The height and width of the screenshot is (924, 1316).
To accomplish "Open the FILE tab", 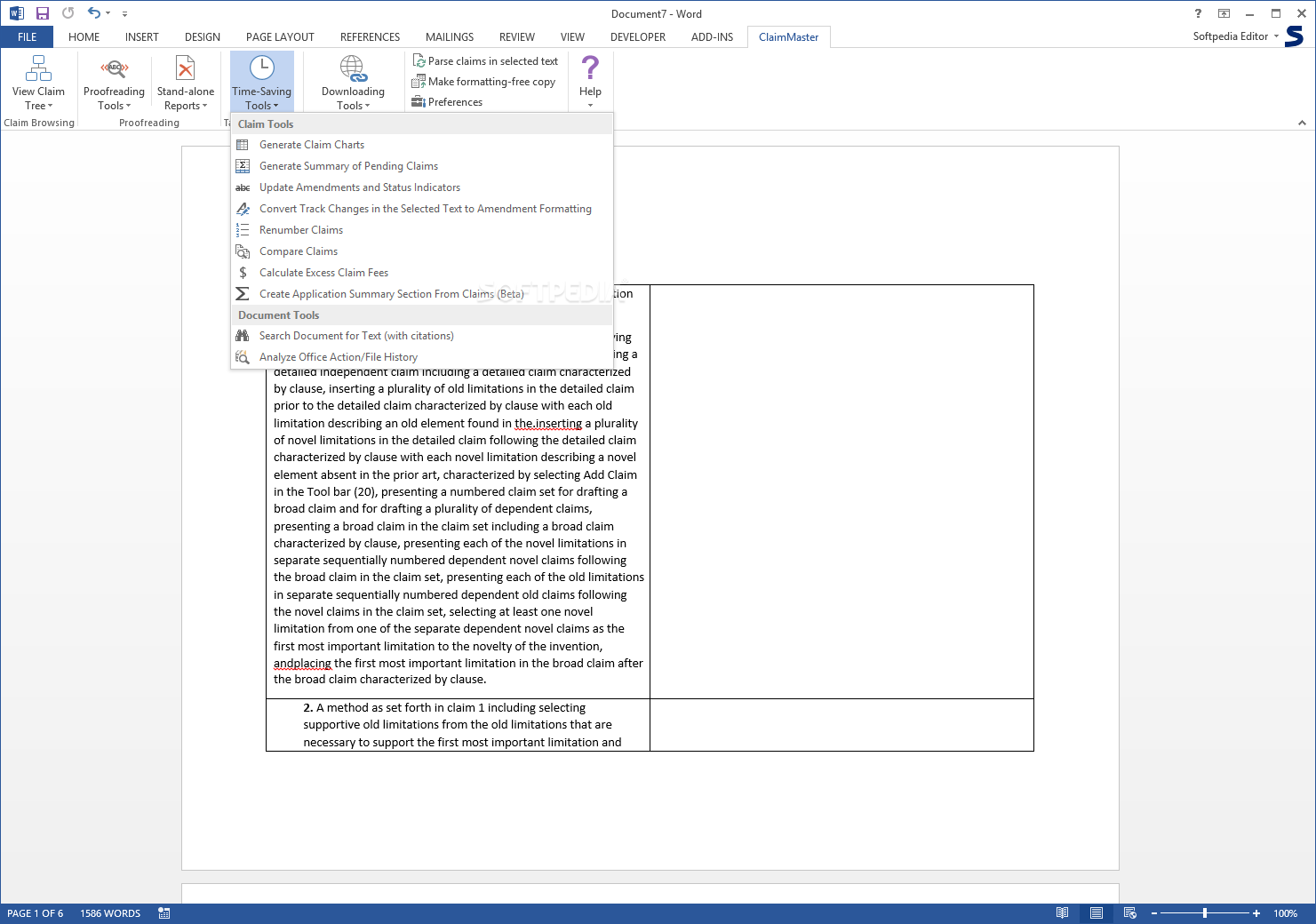I will click(x=27, y=37).
